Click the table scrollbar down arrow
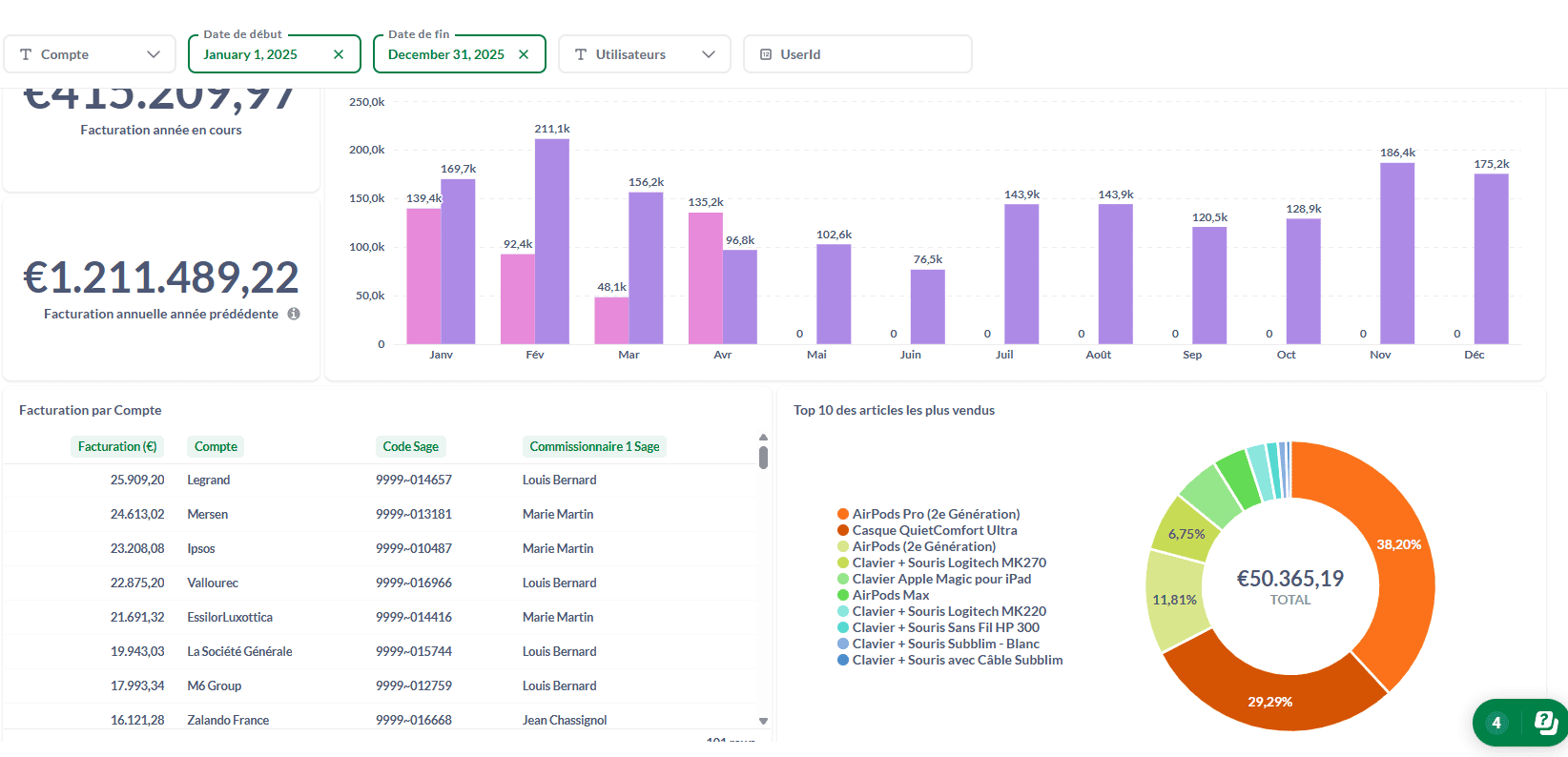Screen dimensions: 1568x757 click(763, 721)
